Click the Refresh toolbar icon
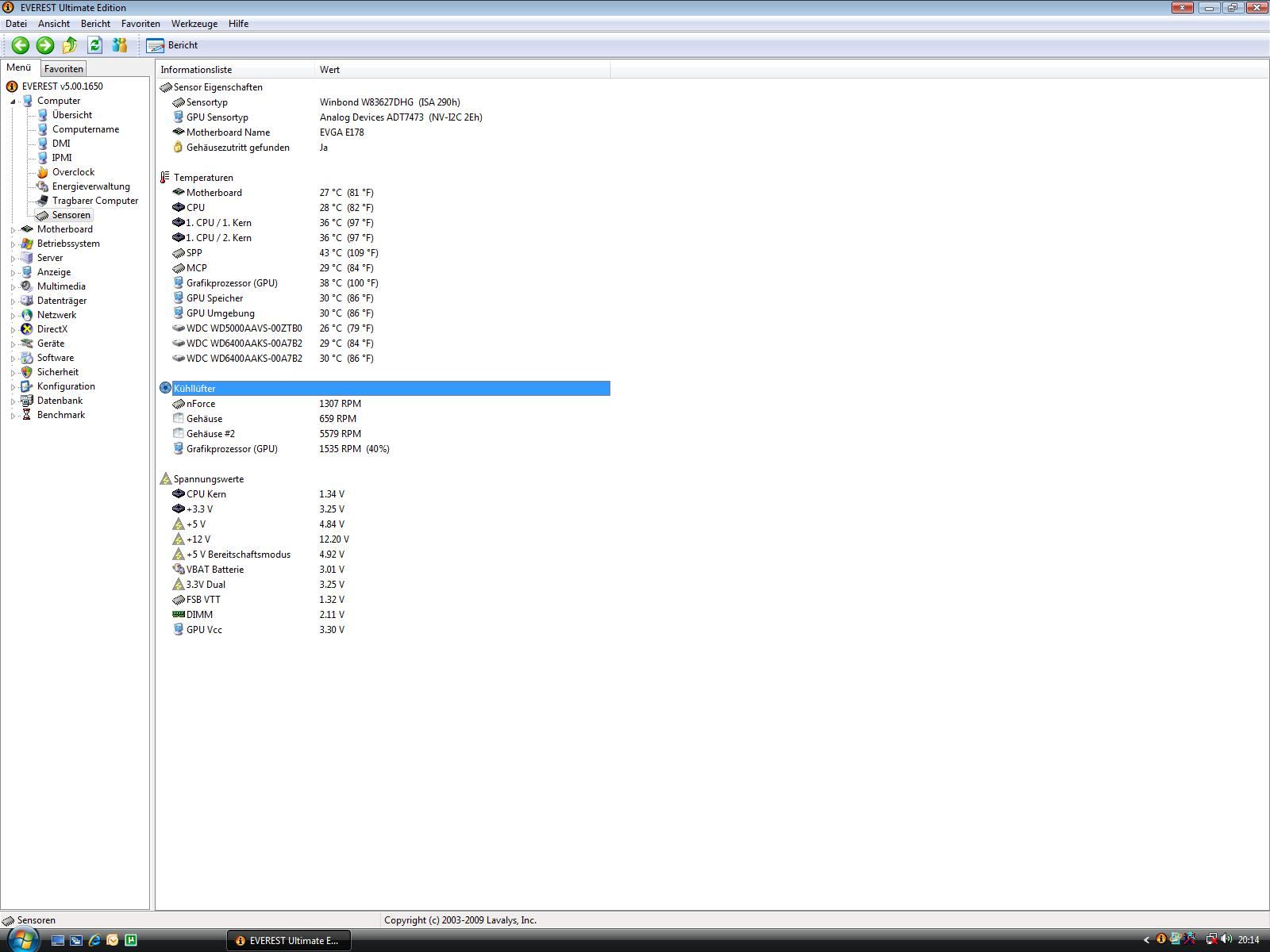 tap(94, 45)
